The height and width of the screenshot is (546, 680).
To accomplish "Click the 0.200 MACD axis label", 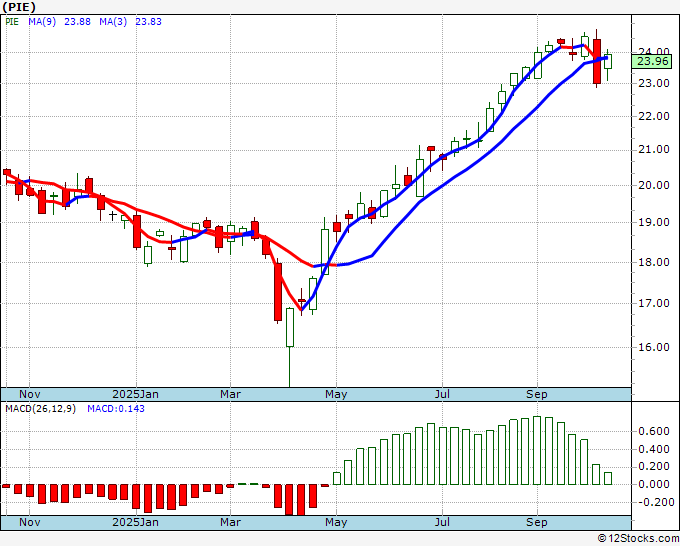I will click(653, 467).
